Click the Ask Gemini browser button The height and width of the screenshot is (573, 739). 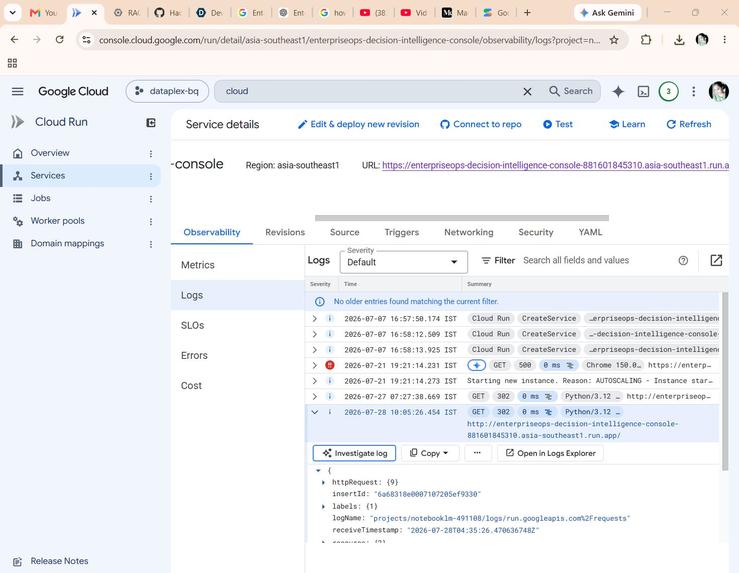pyautogui.click(x=607, y=13)
